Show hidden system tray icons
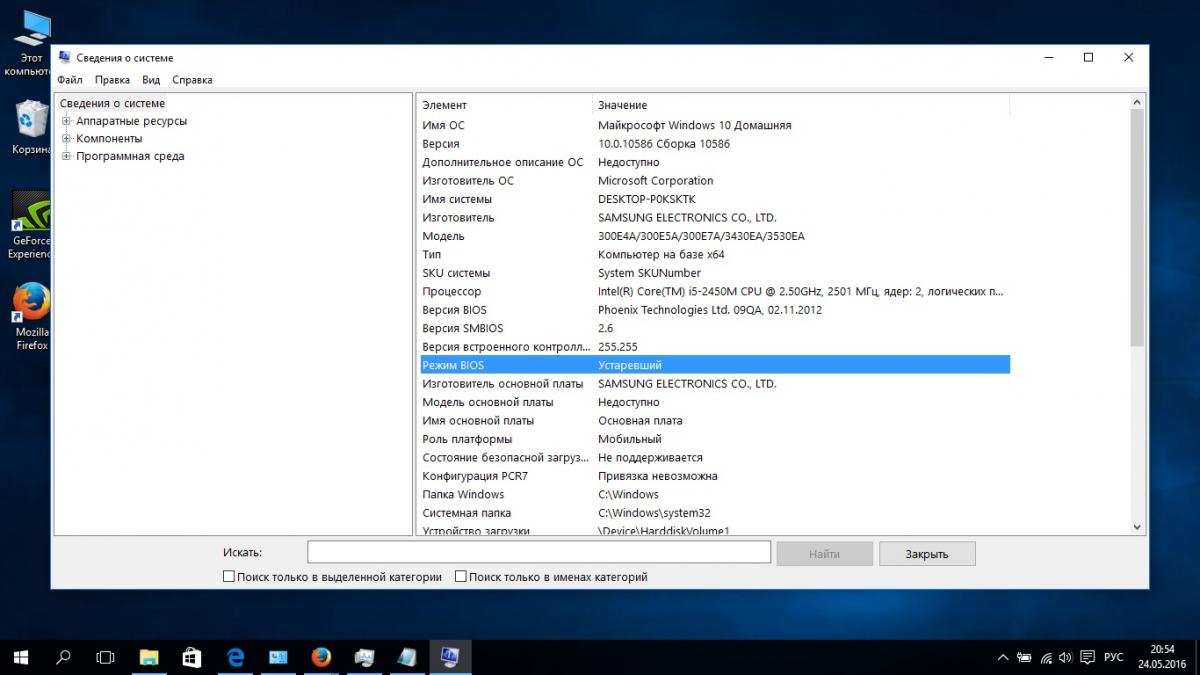 (x=1003, y=657)
